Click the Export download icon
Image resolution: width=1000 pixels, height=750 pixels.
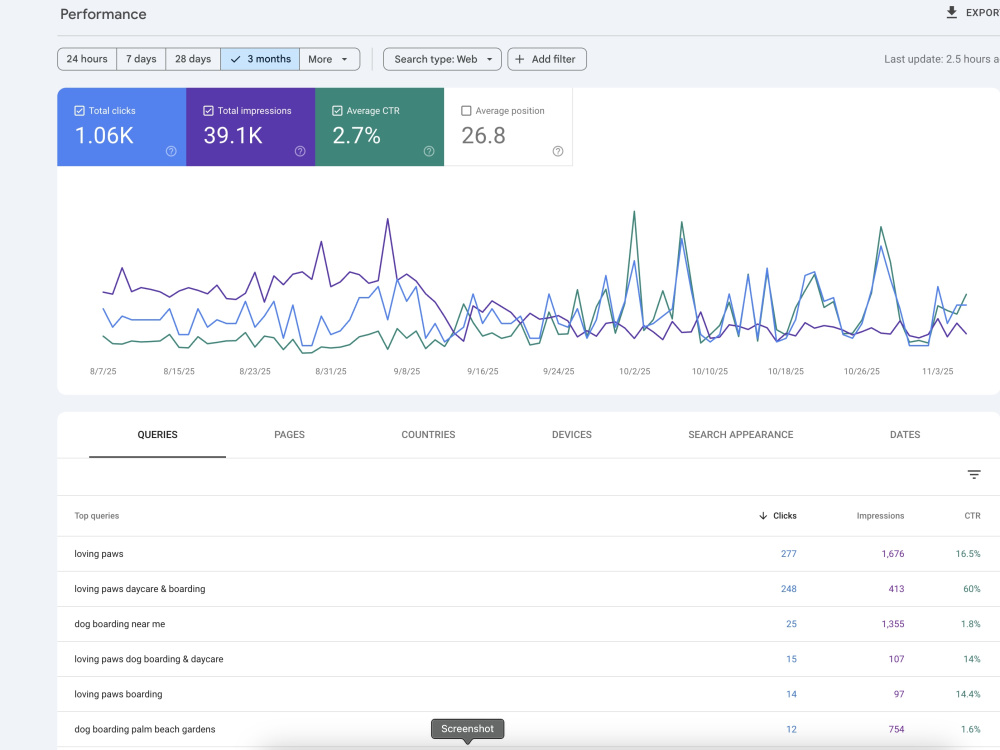tap(952, 13)
